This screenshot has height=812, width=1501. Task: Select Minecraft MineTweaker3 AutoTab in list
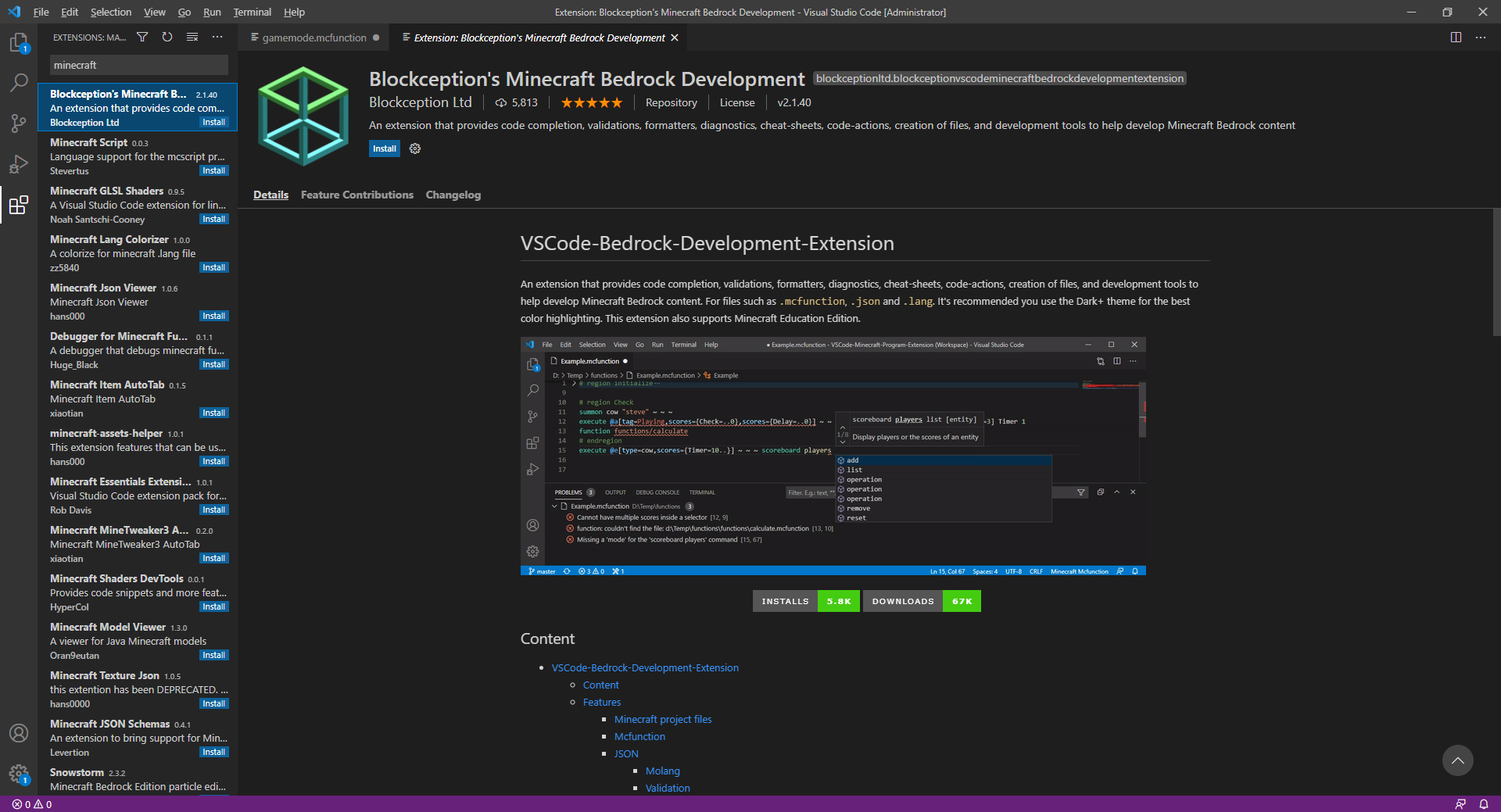(x=138, y=544)
